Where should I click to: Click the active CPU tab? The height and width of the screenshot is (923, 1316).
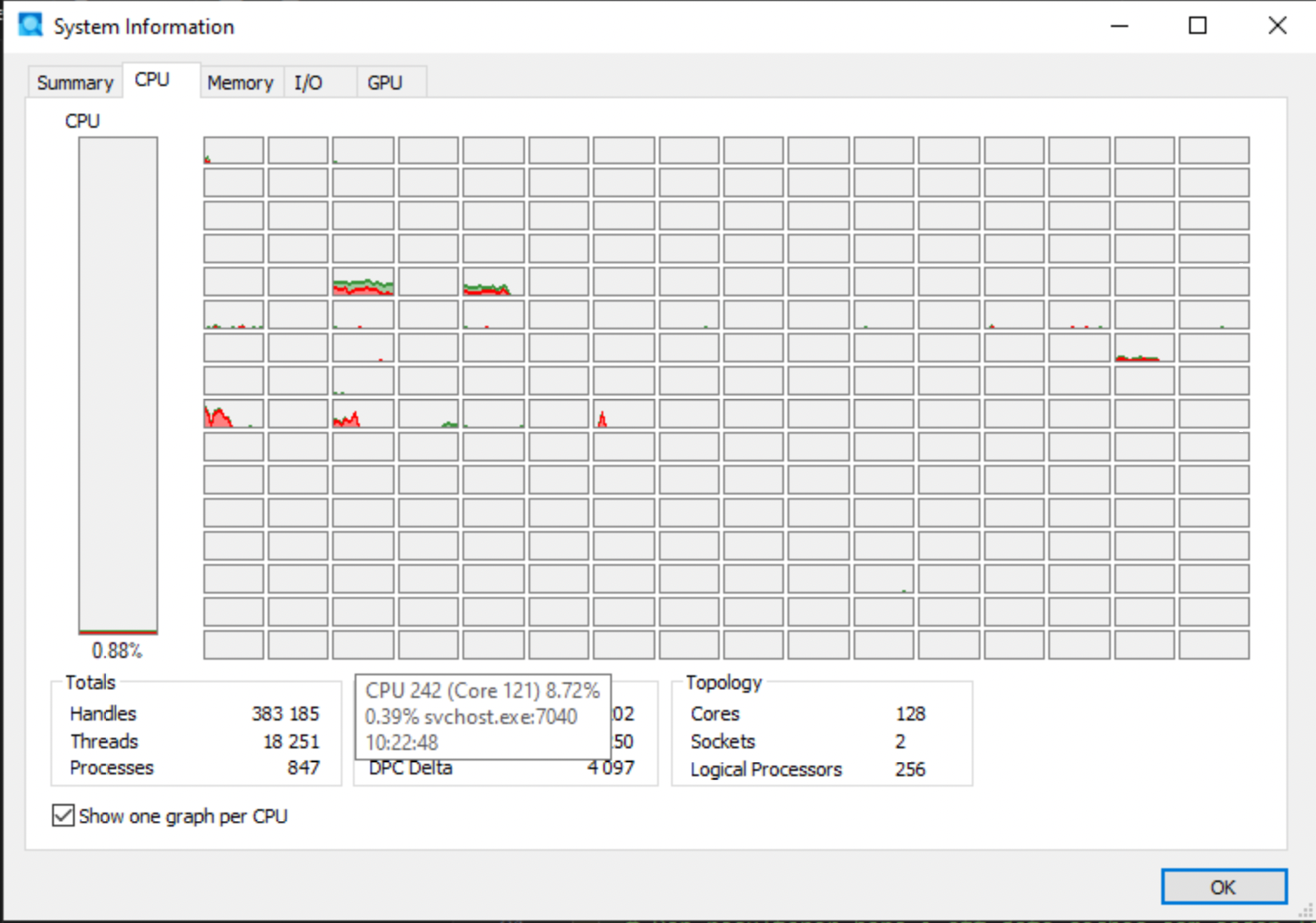point(152,80)
